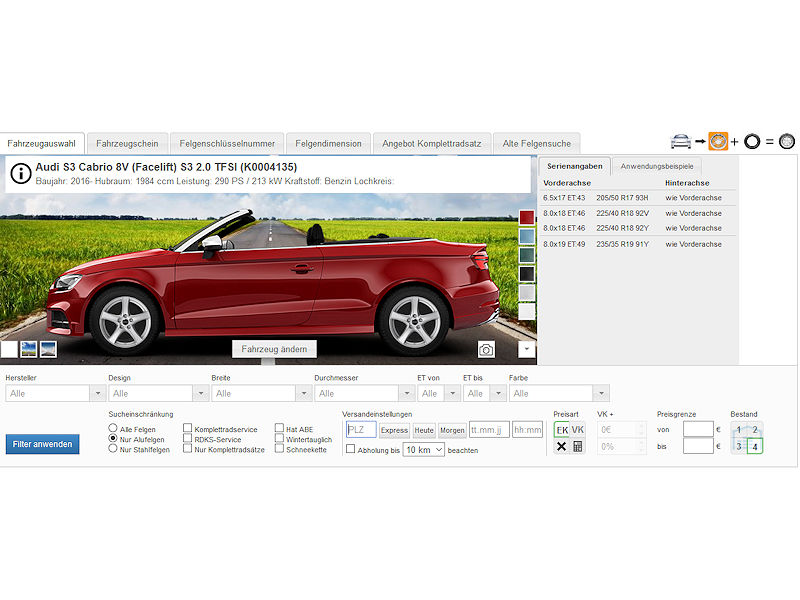
Task: Click the Preisgrenze bis field
Action: coord(698,446)
